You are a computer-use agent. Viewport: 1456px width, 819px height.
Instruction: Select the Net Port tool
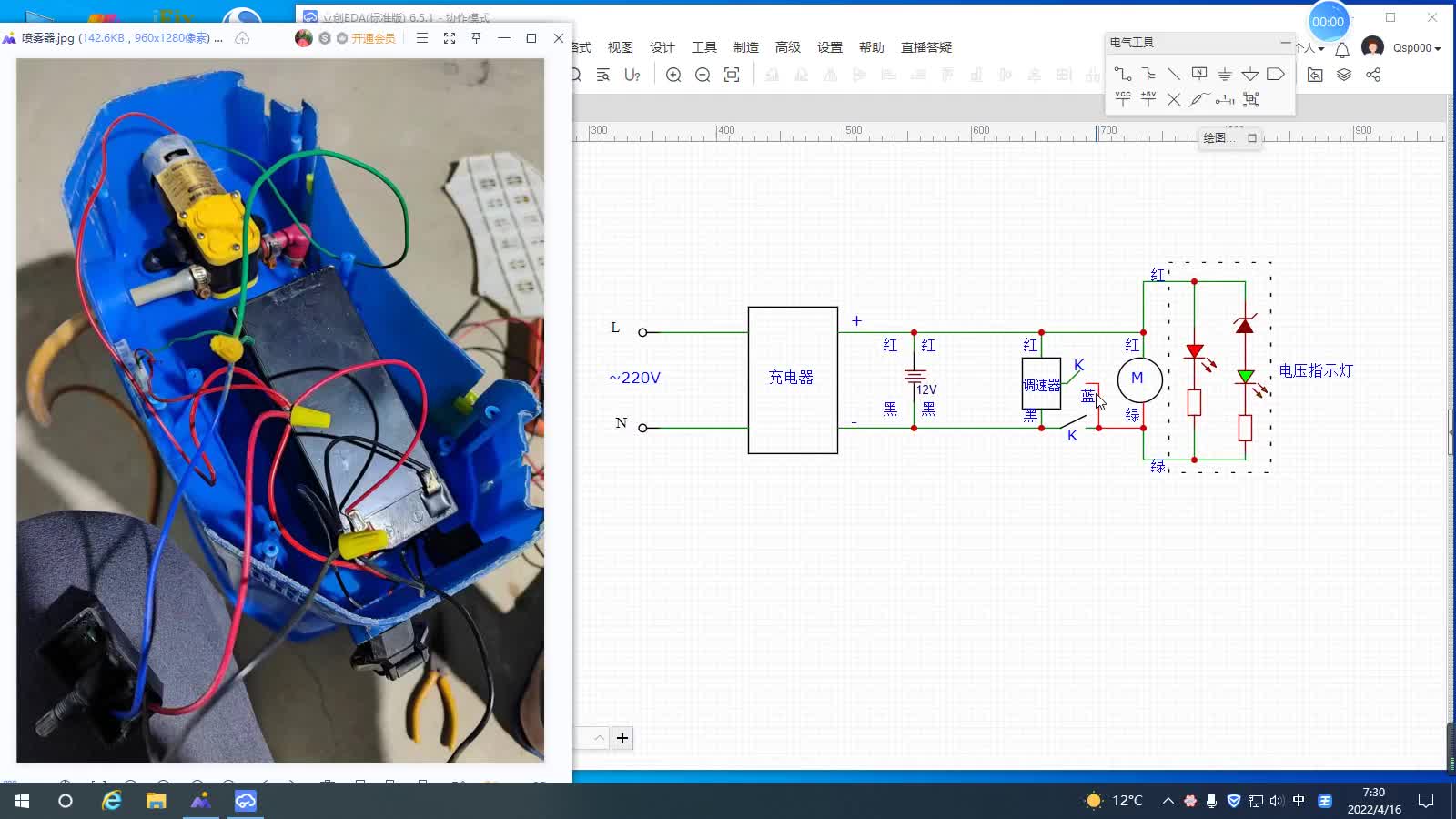tap(1276, 74)
